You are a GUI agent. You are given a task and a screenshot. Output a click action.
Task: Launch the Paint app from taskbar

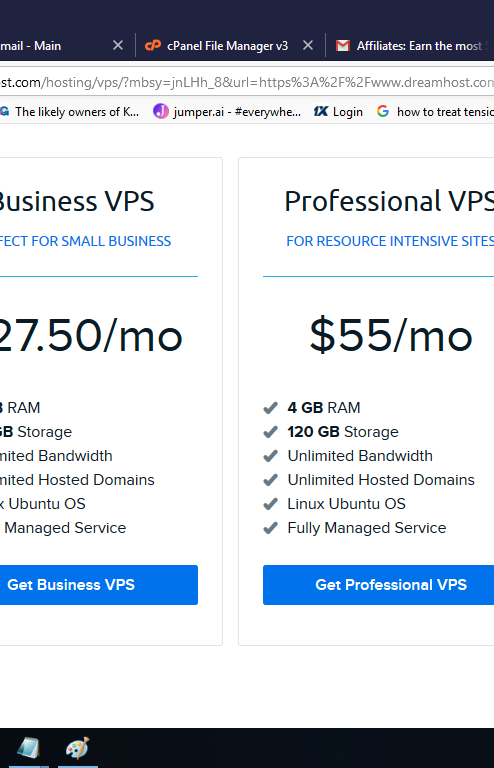pyautogui.click(x=78, y=748)
